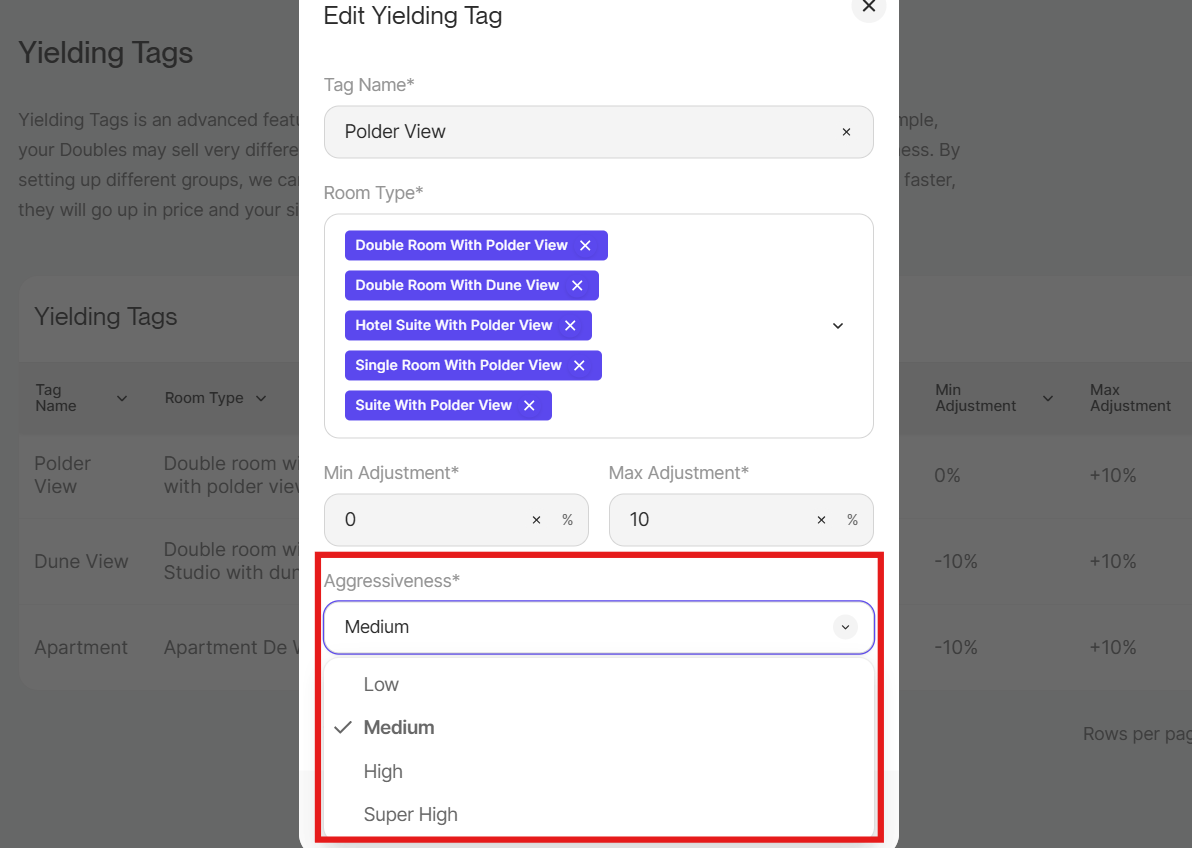
Task: Collapse the Aggressiveness dropdown
Action: (x=846, y=627)
